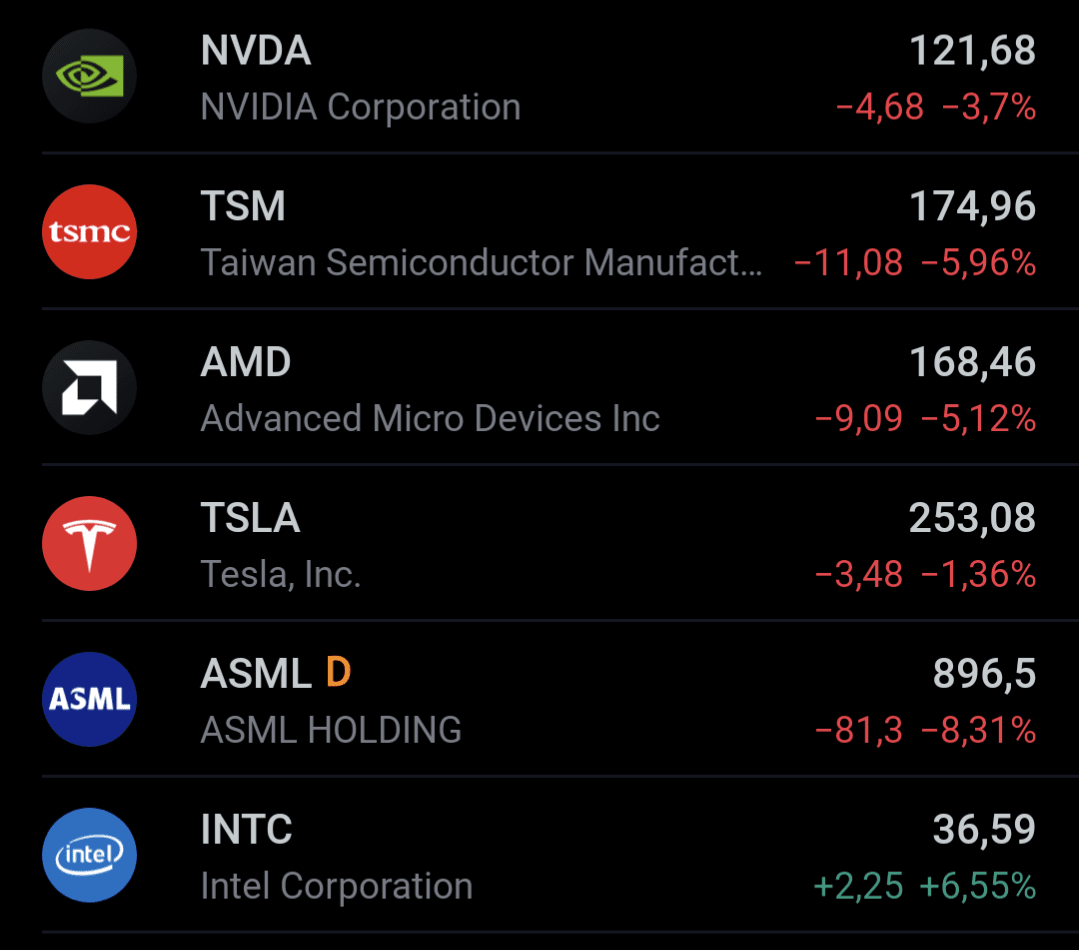Open the NVDA ticker symbol
The width and height of the screenshot is (1079, 950).
pyautogui.click(x=256, y=51)
